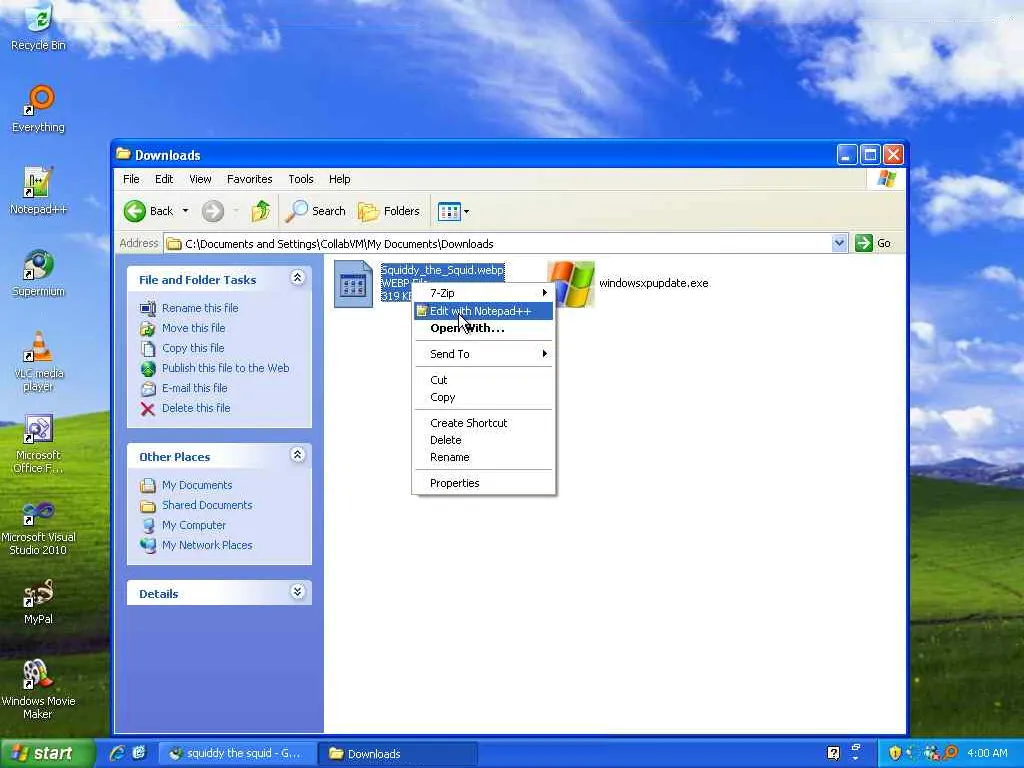Image resolution: width=1024 pixels, height=768 pixels.
Task: Go to My Documents in Other Places
Action: click(x=197, y=485)
